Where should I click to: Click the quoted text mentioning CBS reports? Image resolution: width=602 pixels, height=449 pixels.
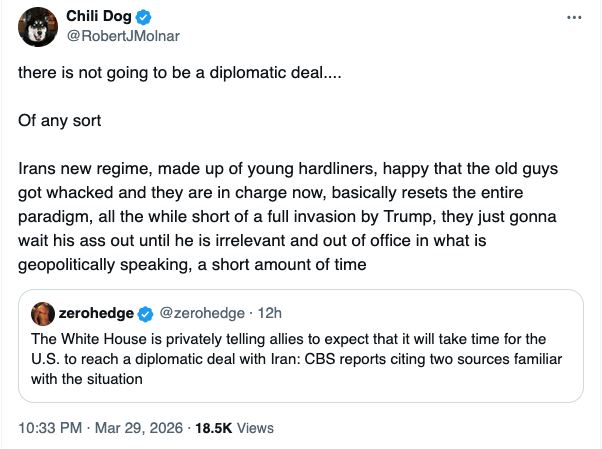point(300,358)
